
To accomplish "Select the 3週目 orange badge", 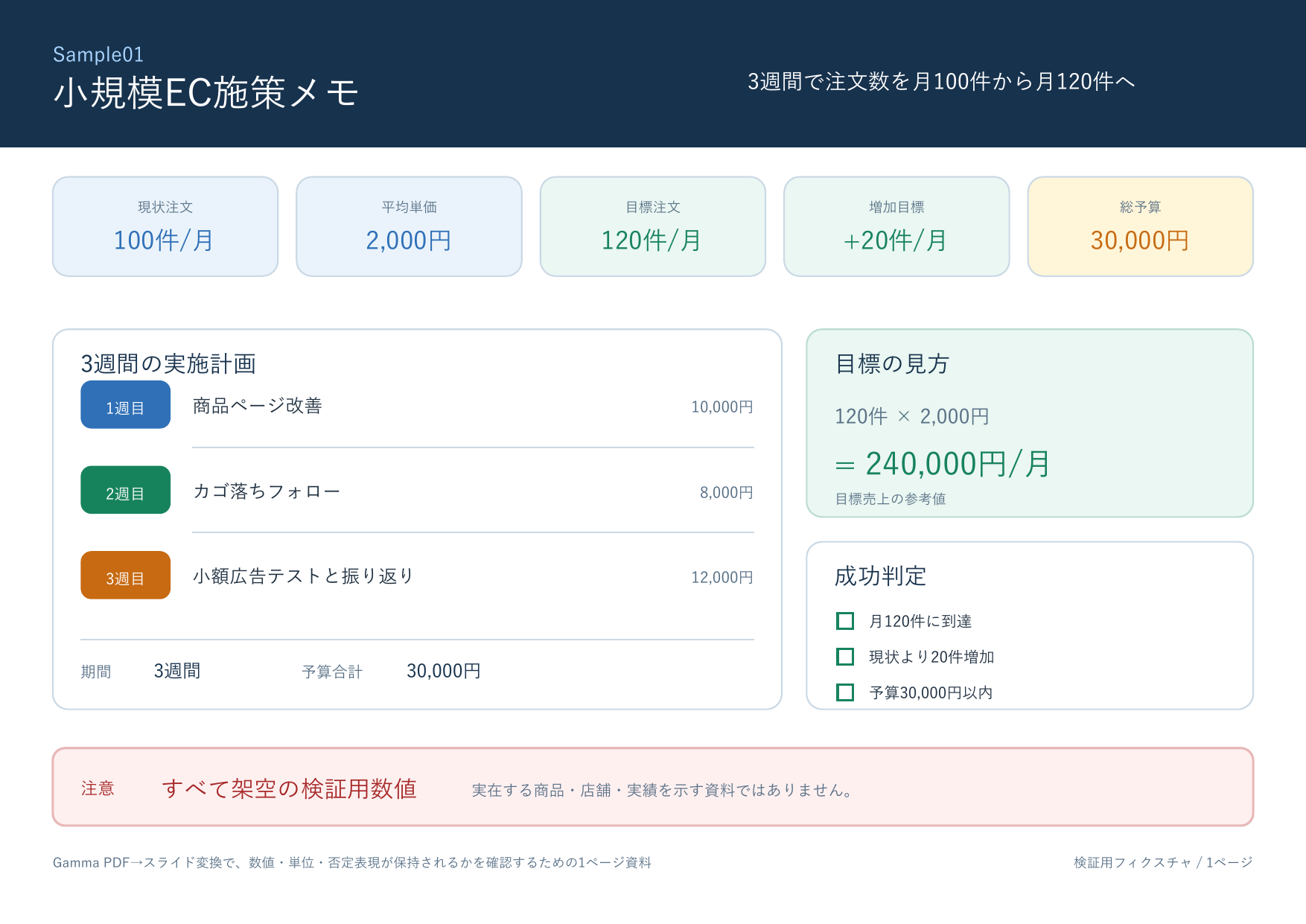I will 125,575.
